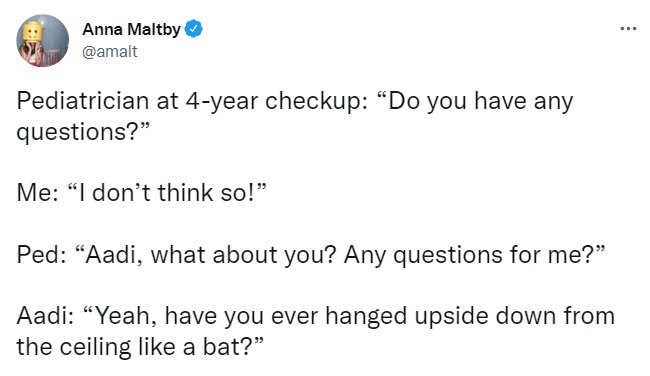Viewport: 650px width, 376px height.
Task: Open the Anna Maltby display name link
Action: (131, 29)
